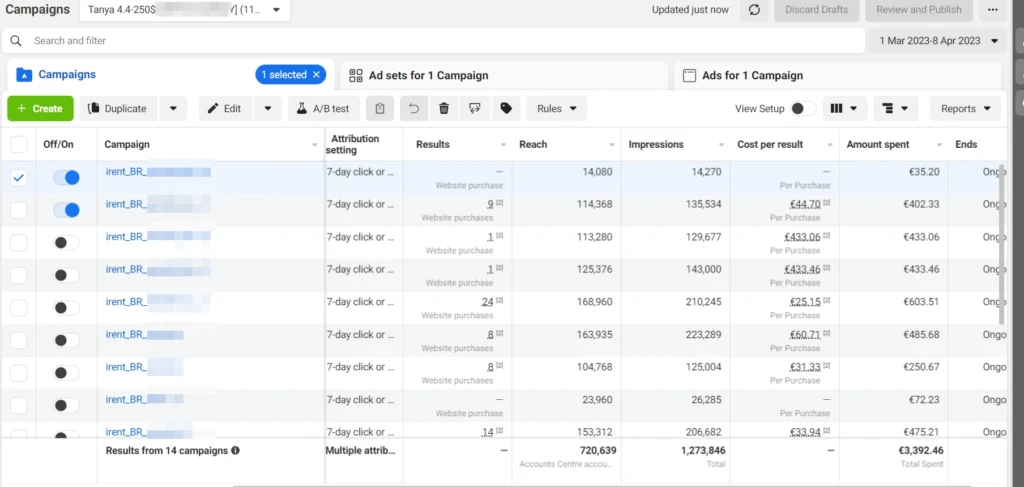
Task: Click the A/B test button
Action: (323, 108)
